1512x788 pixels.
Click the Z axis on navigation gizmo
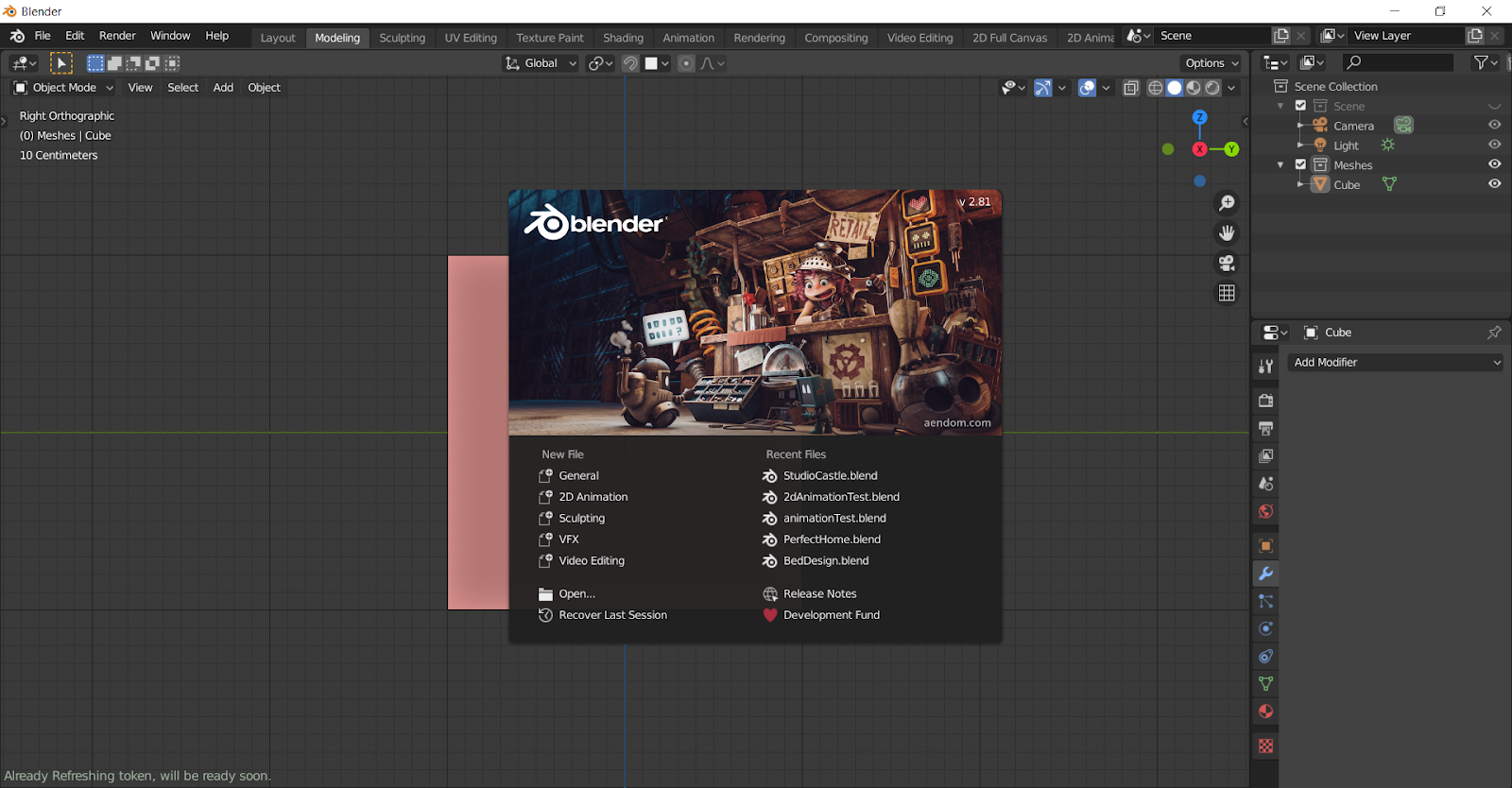pyautogui.click(x=1199, y=118)
